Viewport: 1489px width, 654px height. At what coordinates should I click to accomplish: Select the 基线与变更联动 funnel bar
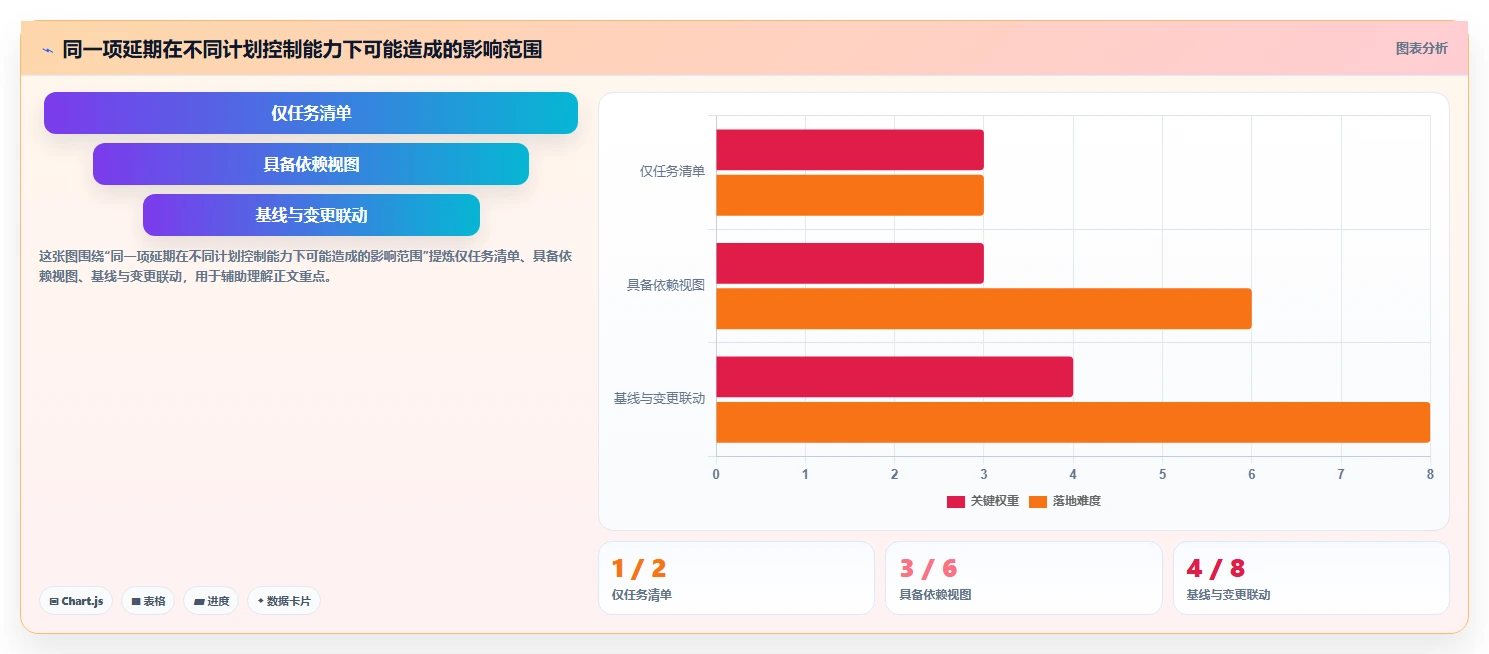pyautogui.click(x=311, y=215)
